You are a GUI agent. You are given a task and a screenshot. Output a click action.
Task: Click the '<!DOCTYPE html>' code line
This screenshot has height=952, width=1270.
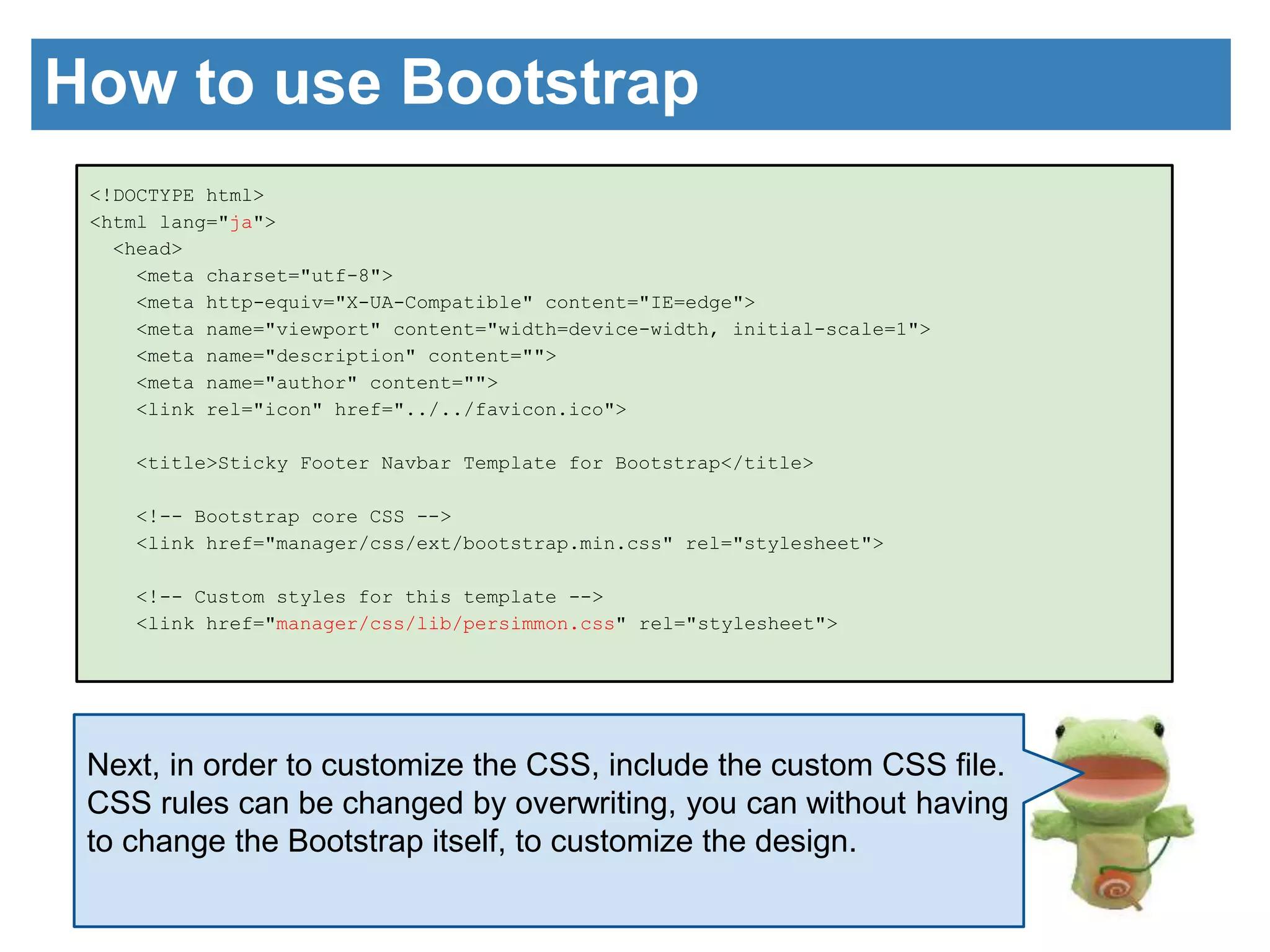click(x=177, y=196)
